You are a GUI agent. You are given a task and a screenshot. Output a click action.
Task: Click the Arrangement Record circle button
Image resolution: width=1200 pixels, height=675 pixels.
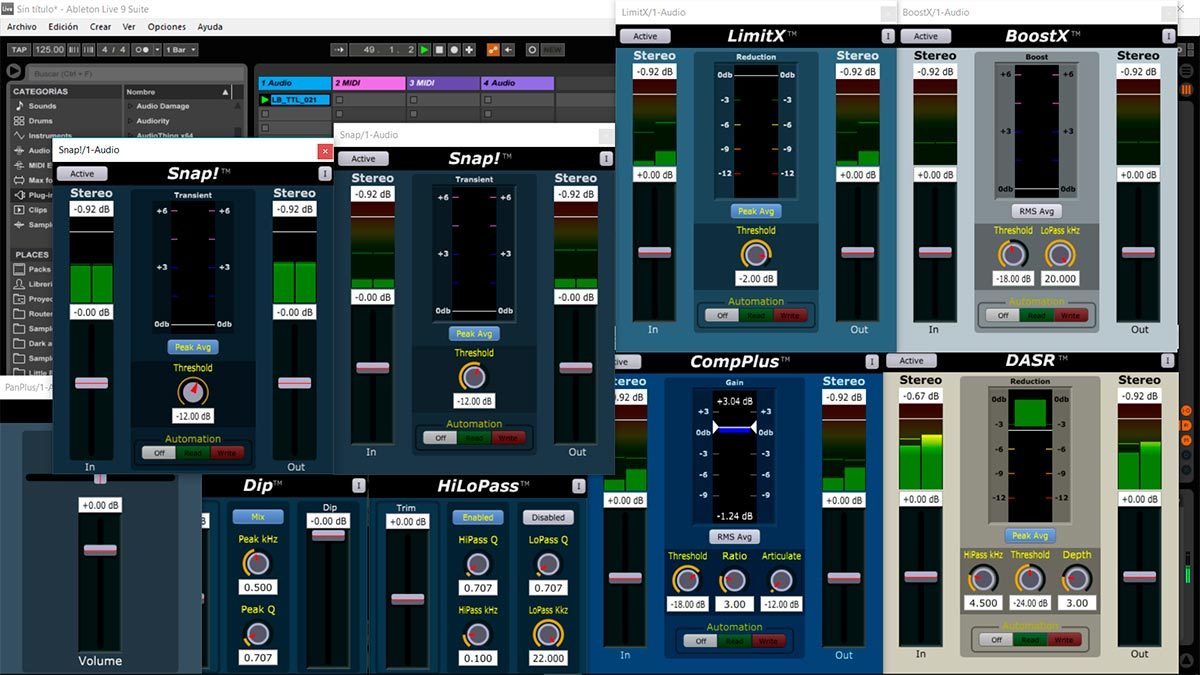coord(455,49)
